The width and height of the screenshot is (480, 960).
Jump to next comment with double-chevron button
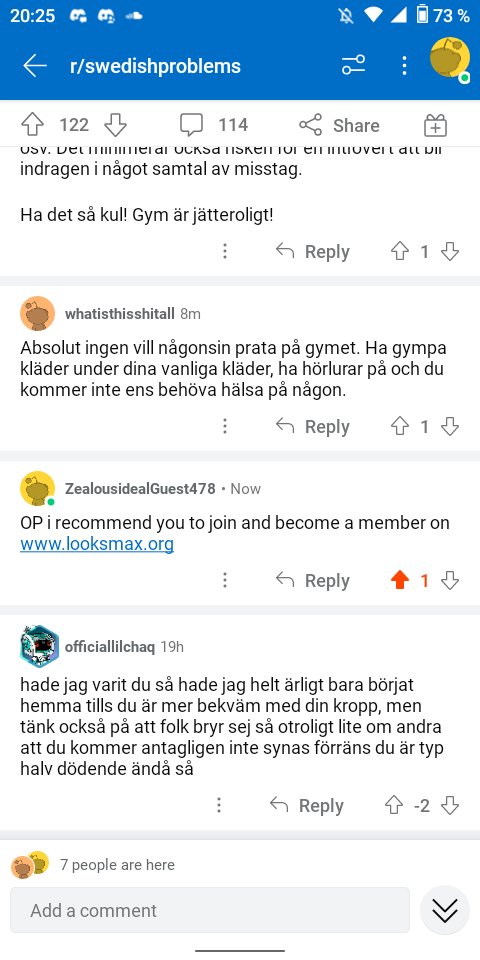(444, 910)
